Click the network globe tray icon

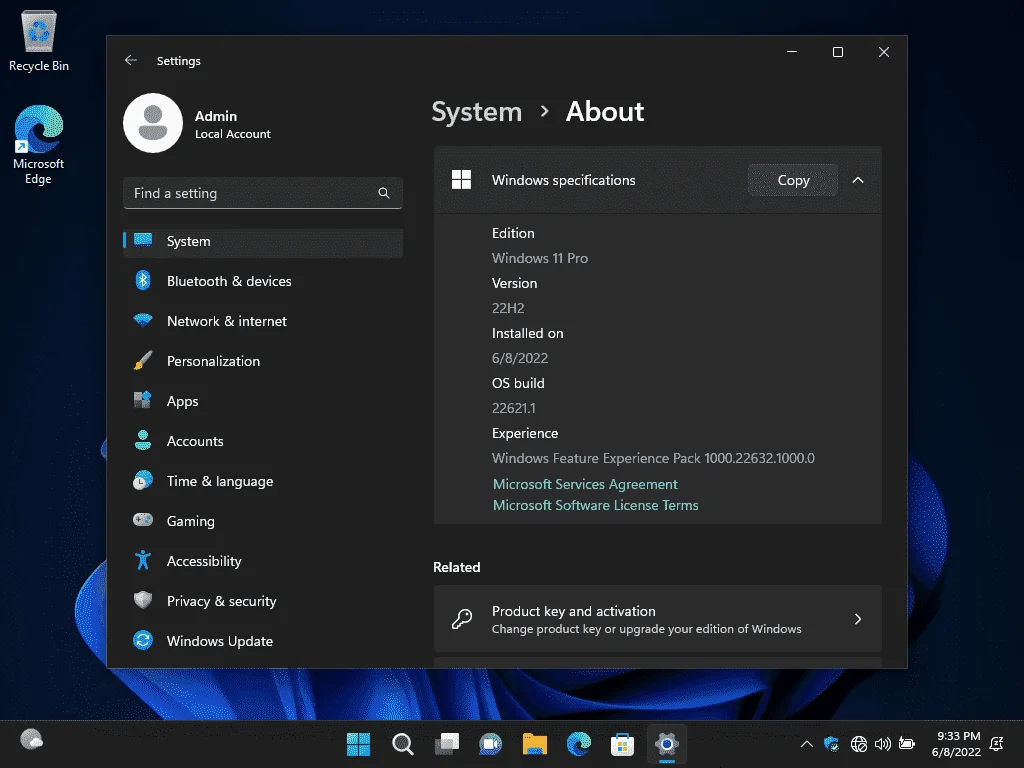[x=859, y=744]
